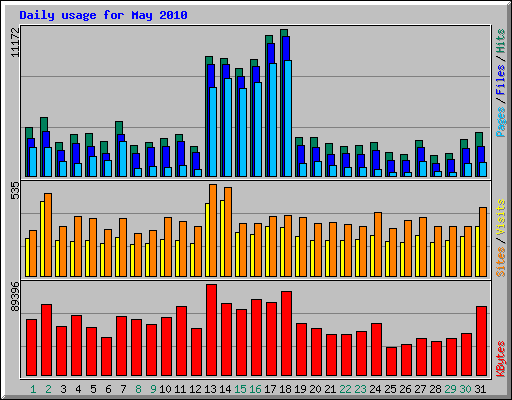
Task: Click the yellow sites bar for day 17
Action: tap(267, 251)
